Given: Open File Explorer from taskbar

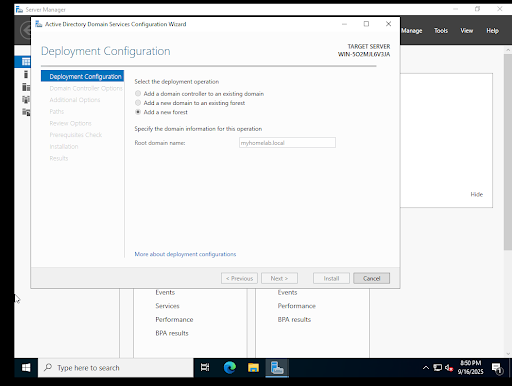Looking at the screenshot, I should (x=253, y=368).
